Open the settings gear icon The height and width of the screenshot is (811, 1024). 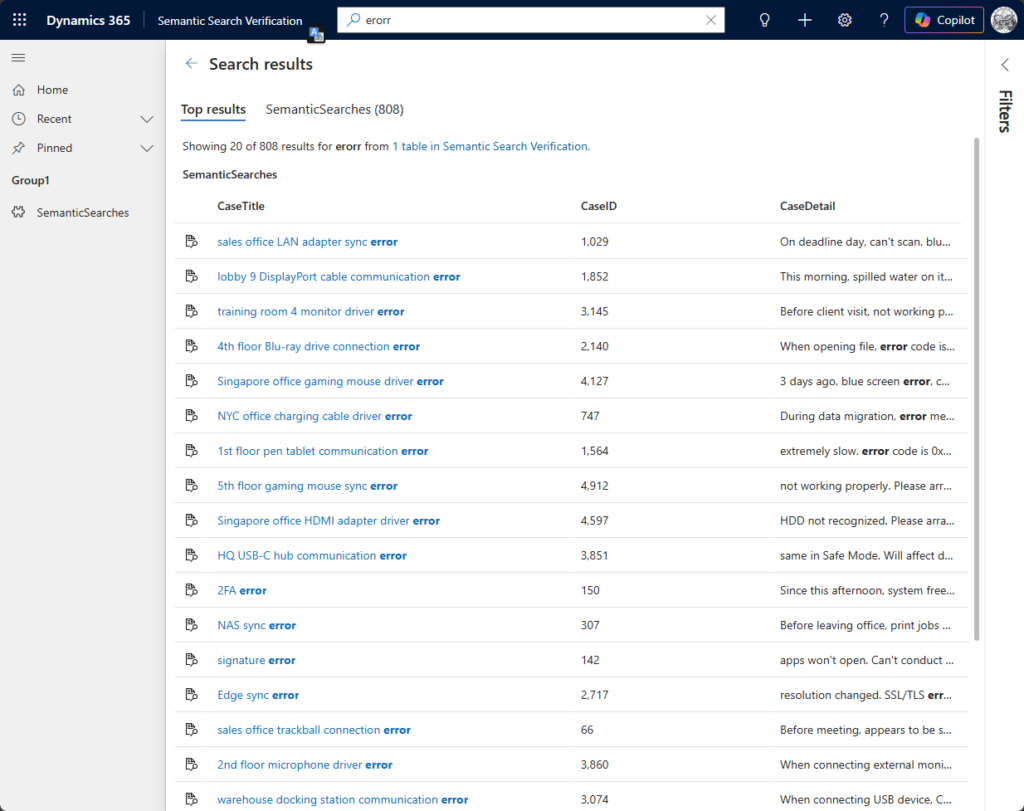(x=845, y=20)
